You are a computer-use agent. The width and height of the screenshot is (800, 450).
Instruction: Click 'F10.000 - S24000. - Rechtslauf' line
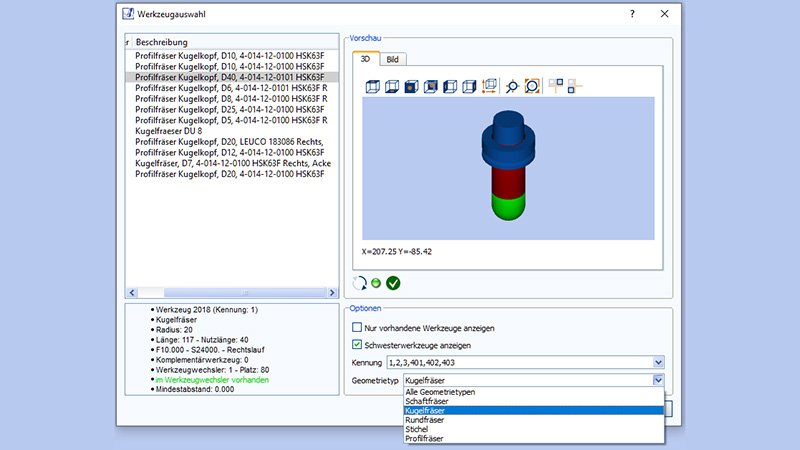click(210, 349)
